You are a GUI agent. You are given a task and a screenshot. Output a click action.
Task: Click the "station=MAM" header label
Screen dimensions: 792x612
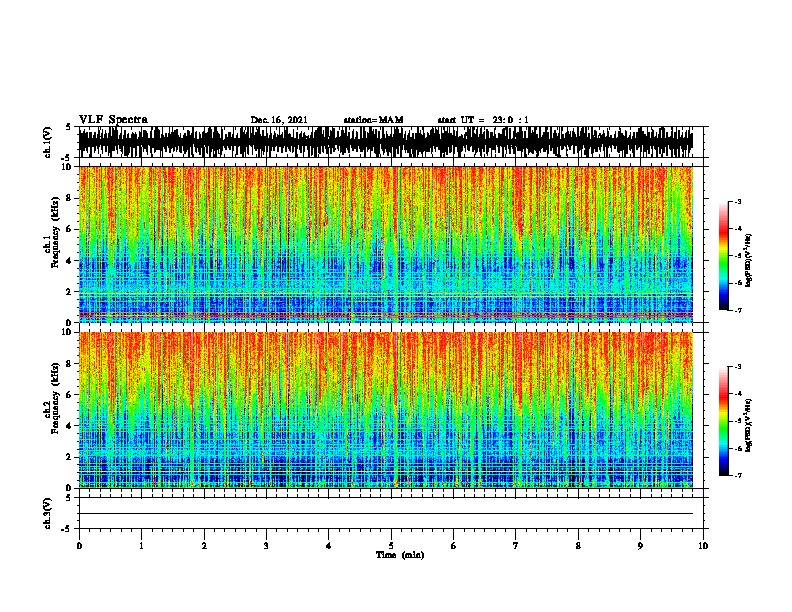click(373, 120)
